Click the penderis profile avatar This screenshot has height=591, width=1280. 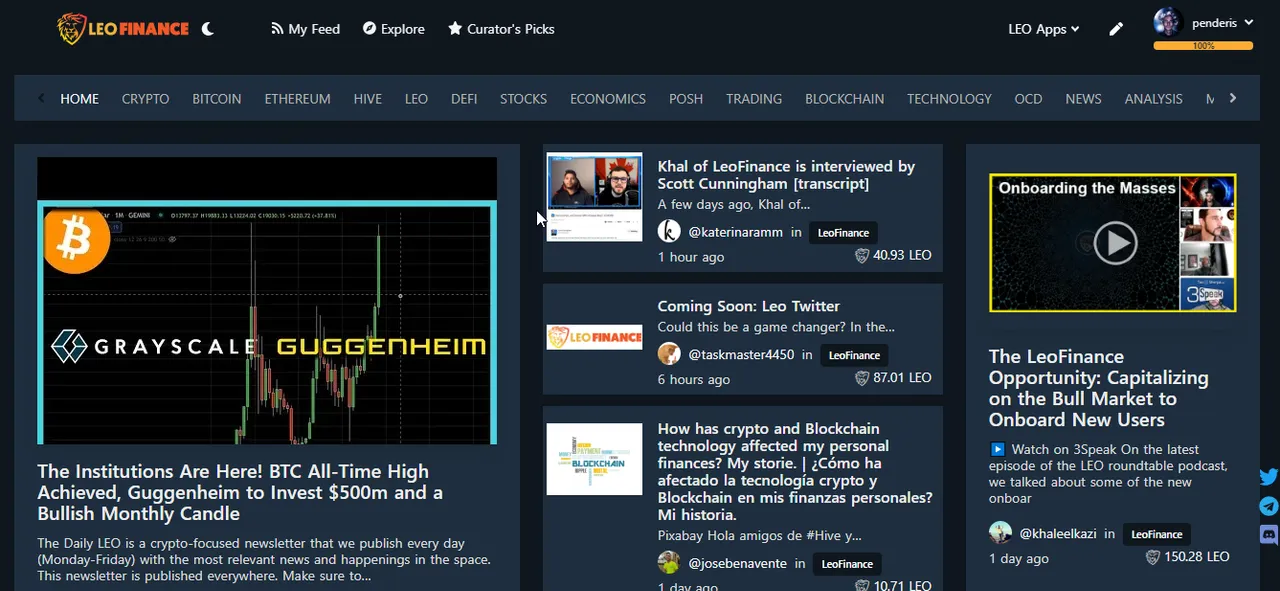click(x=1168, y=21)
